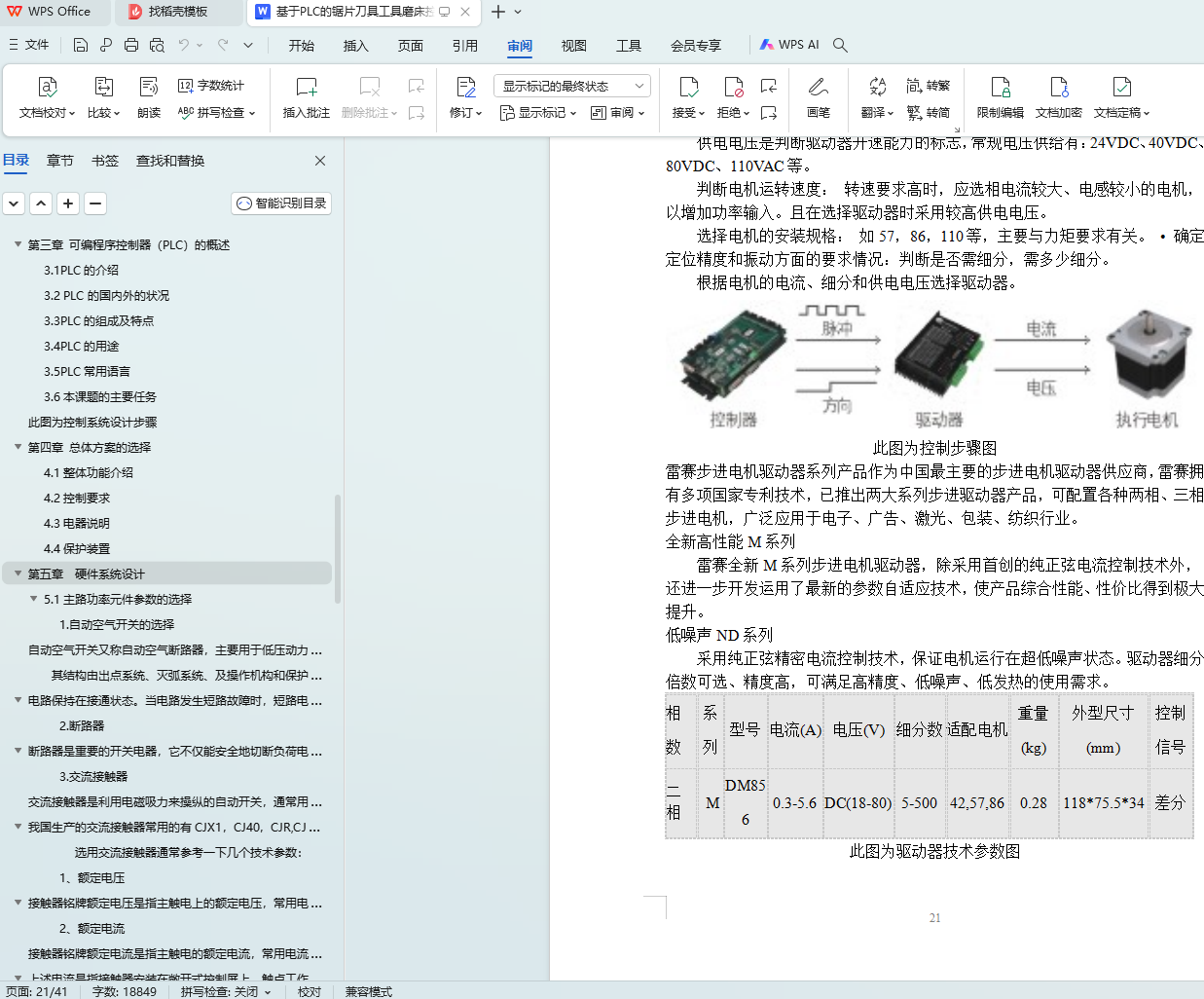Click new tab plus button

497,12
